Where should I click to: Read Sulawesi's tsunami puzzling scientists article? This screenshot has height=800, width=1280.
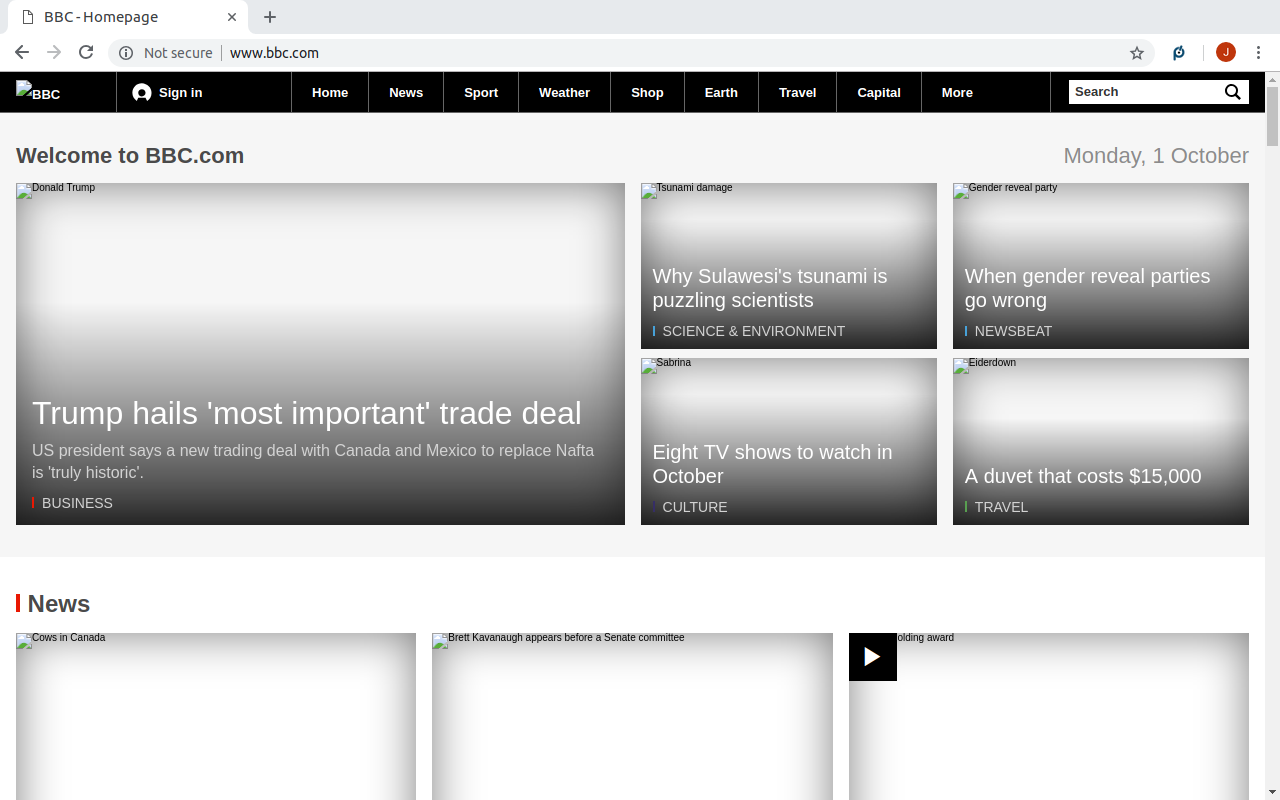770,288
